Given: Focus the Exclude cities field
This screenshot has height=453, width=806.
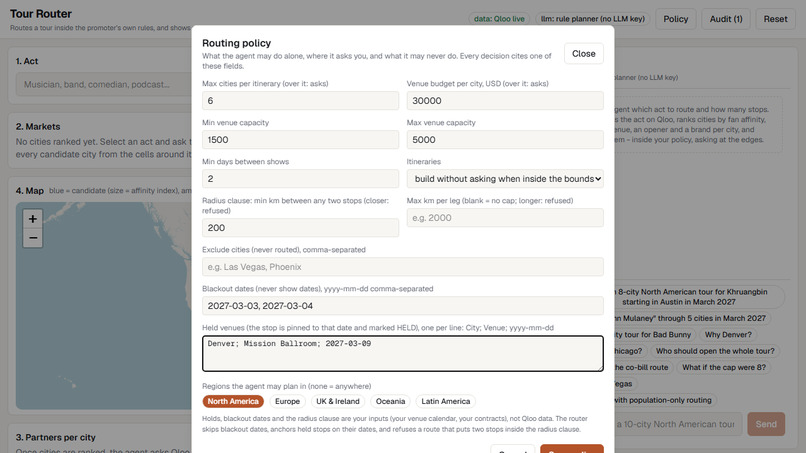Looking at the screenshot, I should click(402, 266).
